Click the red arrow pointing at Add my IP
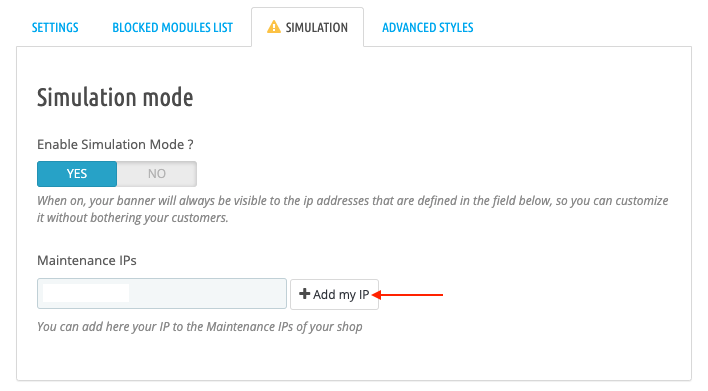The height and width of the screenshot is (391, 708). coord(408,295)
